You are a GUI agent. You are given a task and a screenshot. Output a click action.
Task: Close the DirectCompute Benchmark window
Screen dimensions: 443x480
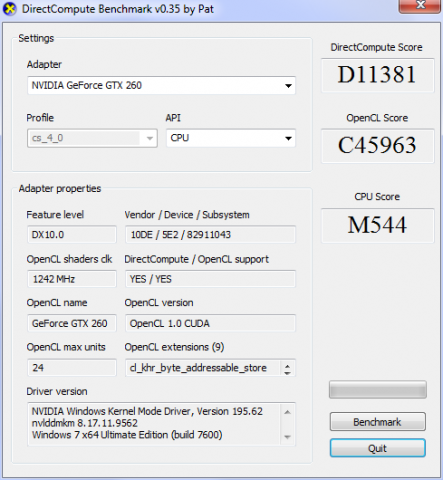pyautogui.click(x=420, y=6)
